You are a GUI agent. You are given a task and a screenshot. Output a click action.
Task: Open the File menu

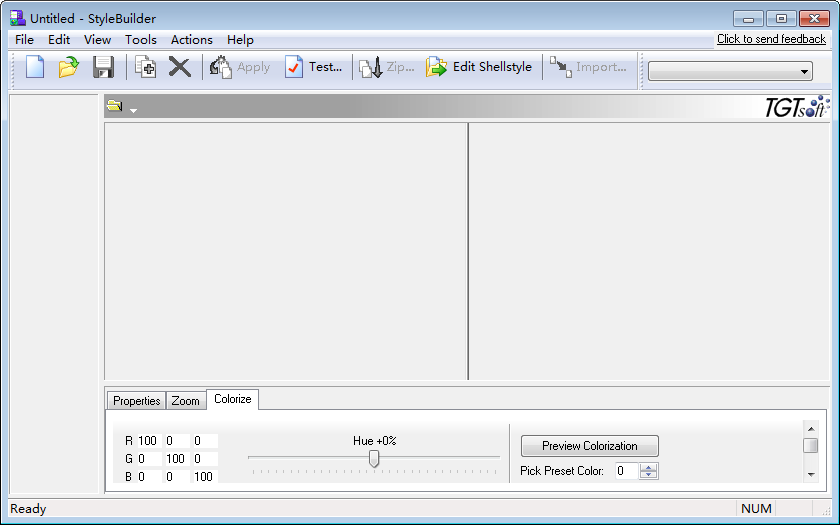pos(24,40)
